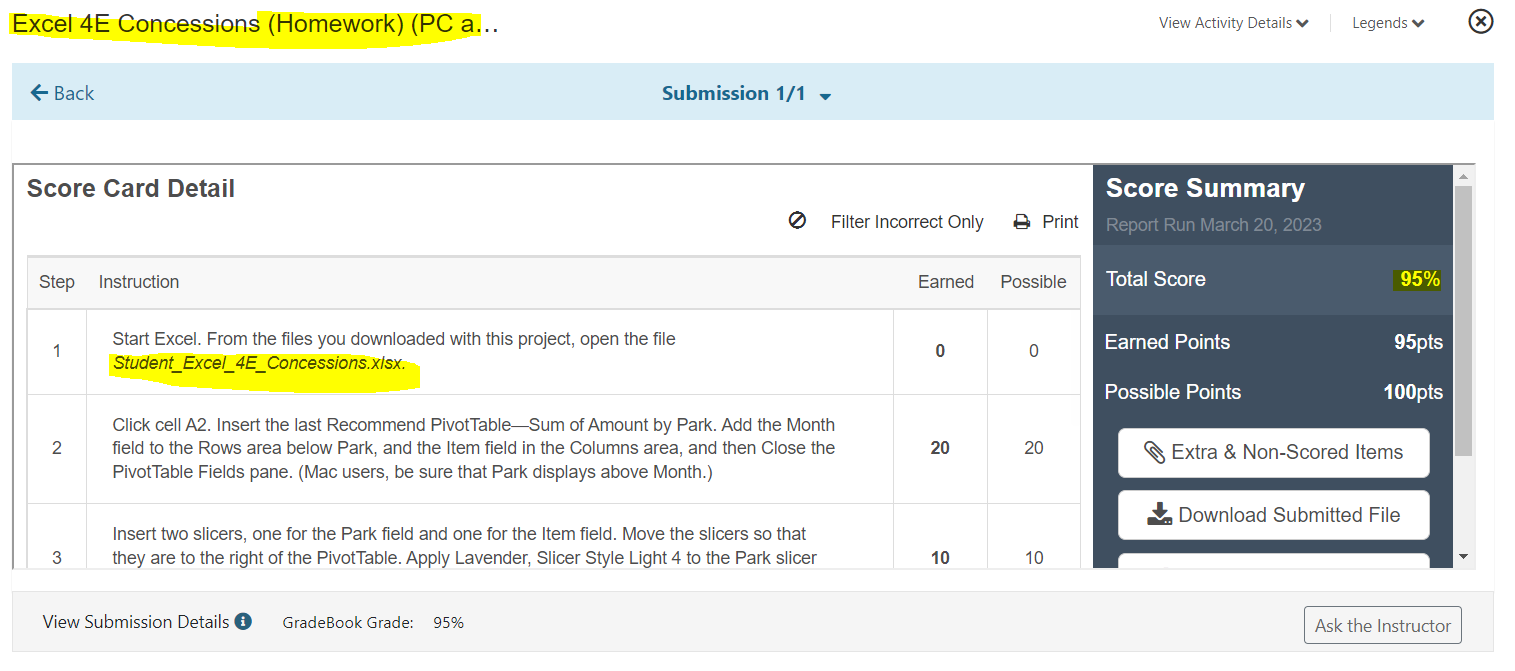Select the Student_Excel_4E_Concessions.xlsx file name

(x=260, y=363)
